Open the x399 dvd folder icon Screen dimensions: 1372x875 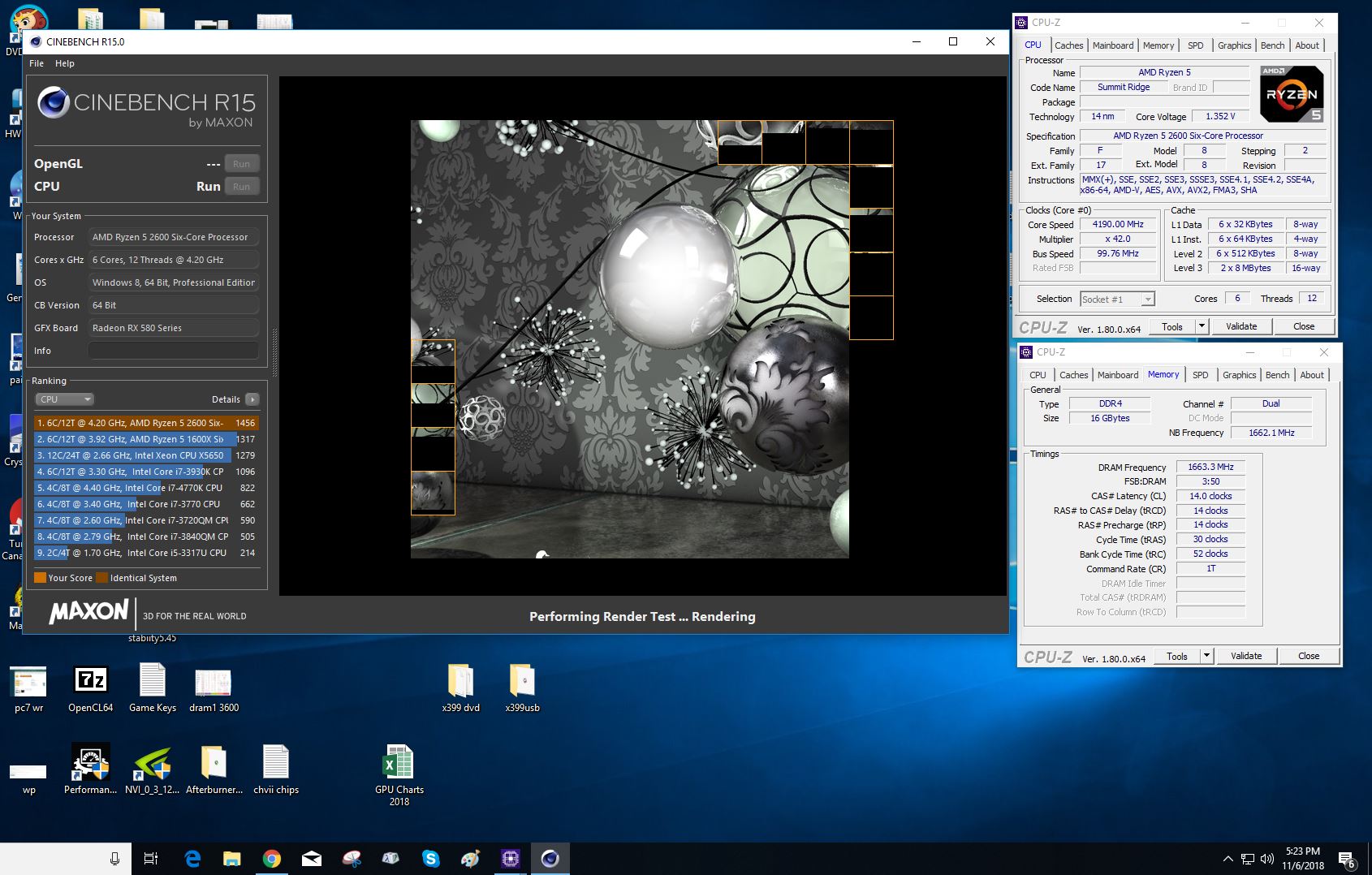pos(460,689)
